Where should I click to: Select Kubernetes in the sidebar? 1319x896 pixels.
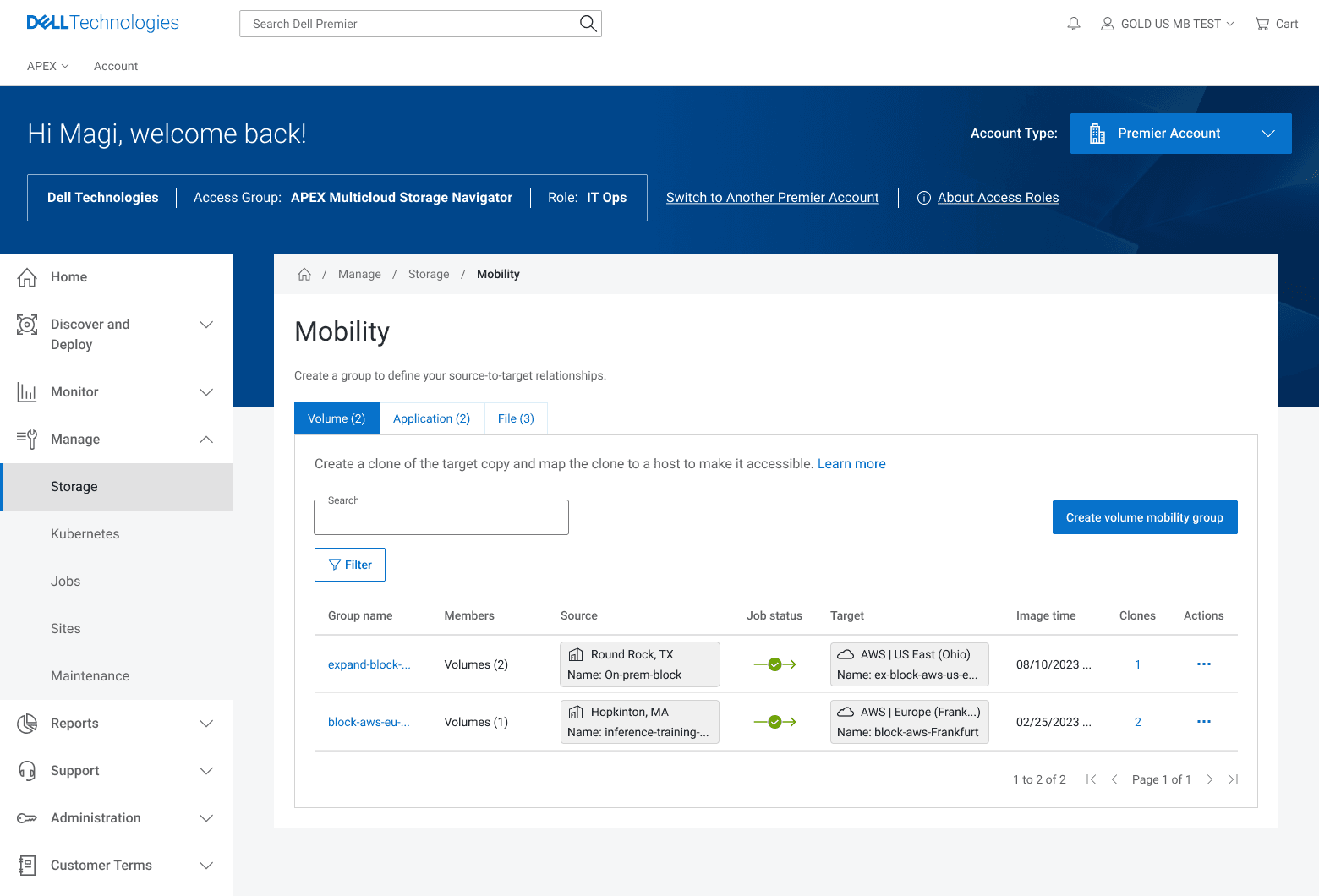pos(117,534)
